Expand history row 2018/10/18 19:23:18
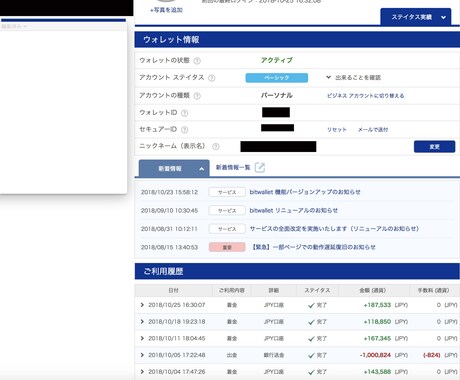460x380 pixels. point(142,321)
